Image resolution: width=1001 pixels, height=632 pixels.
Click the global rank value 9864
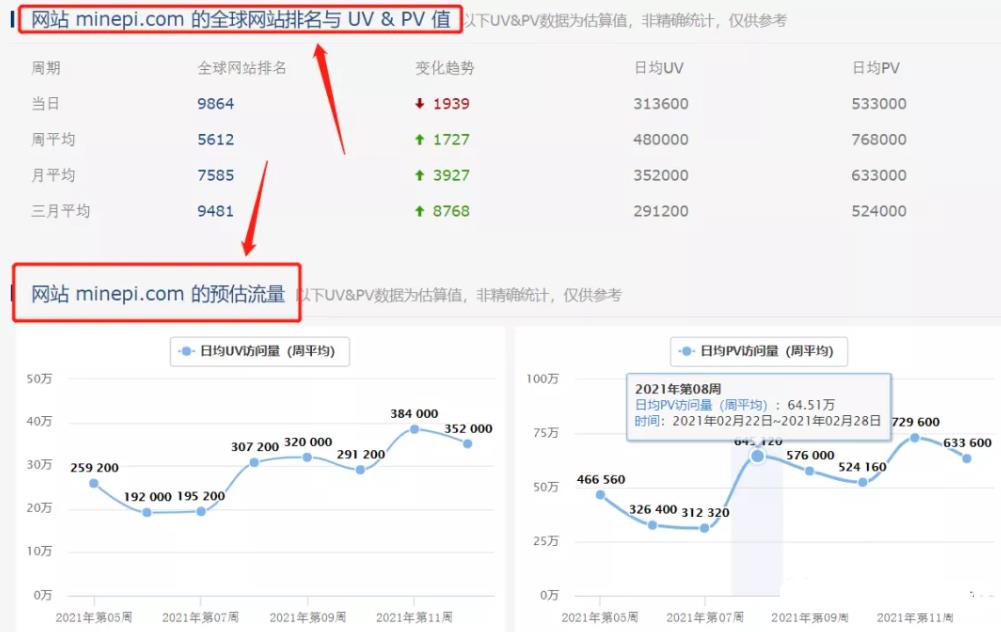pos(215,103)
